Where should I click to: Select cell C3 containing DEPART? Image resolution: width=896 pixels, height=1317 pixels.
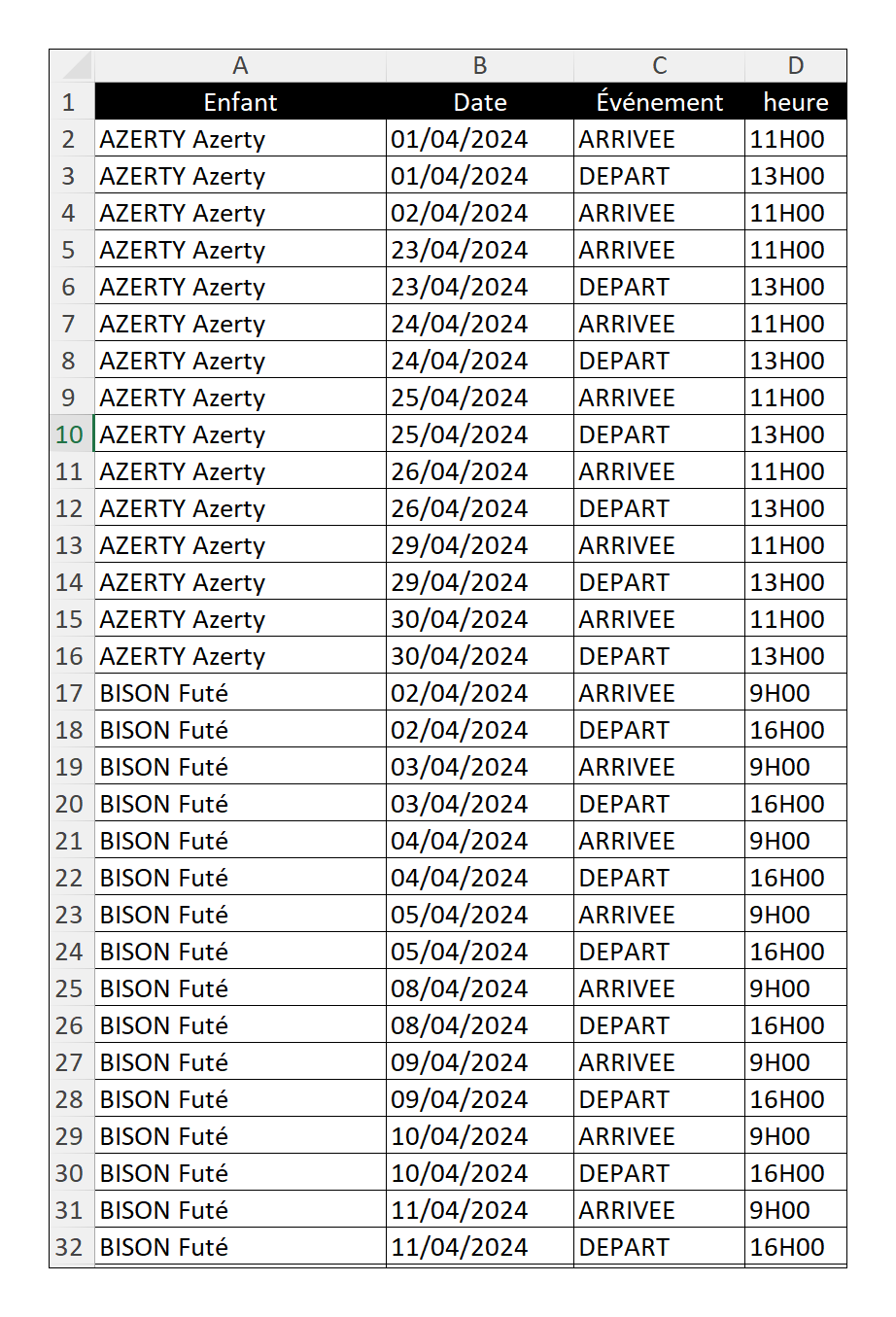point(660,176)
